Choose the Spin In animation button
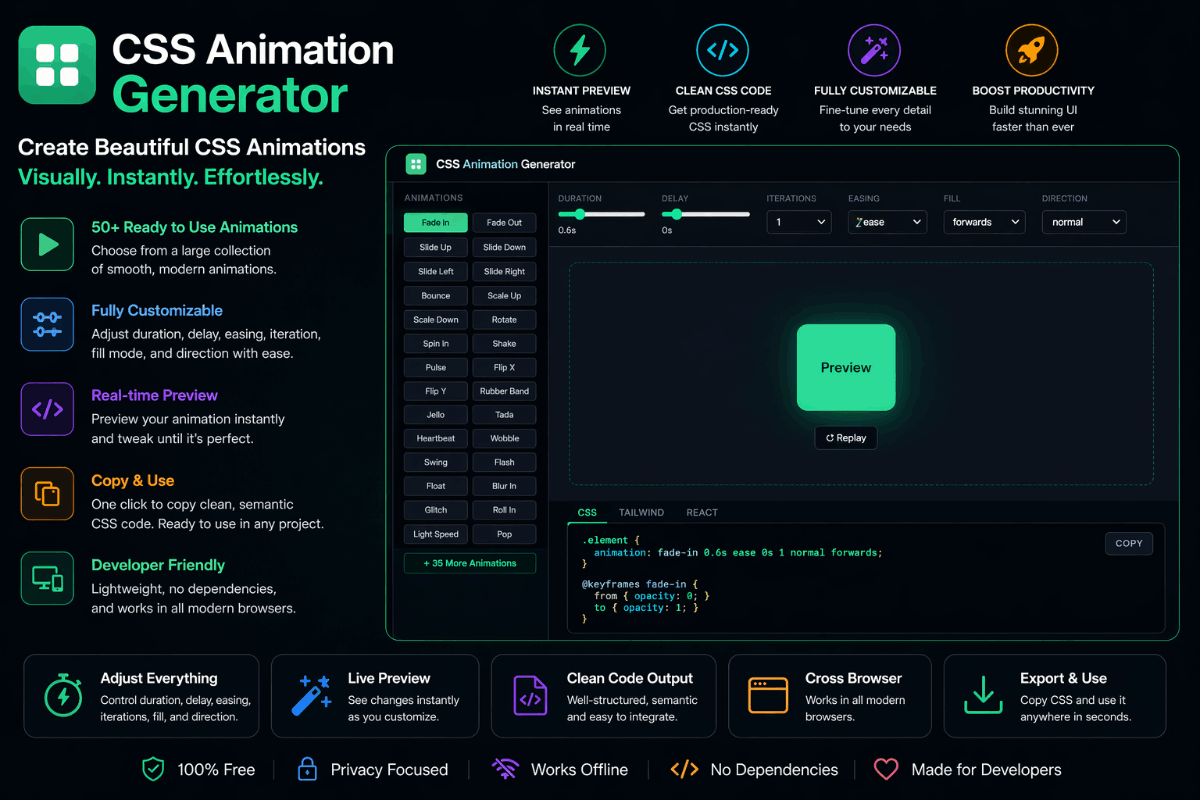 (x=436, y=344)
